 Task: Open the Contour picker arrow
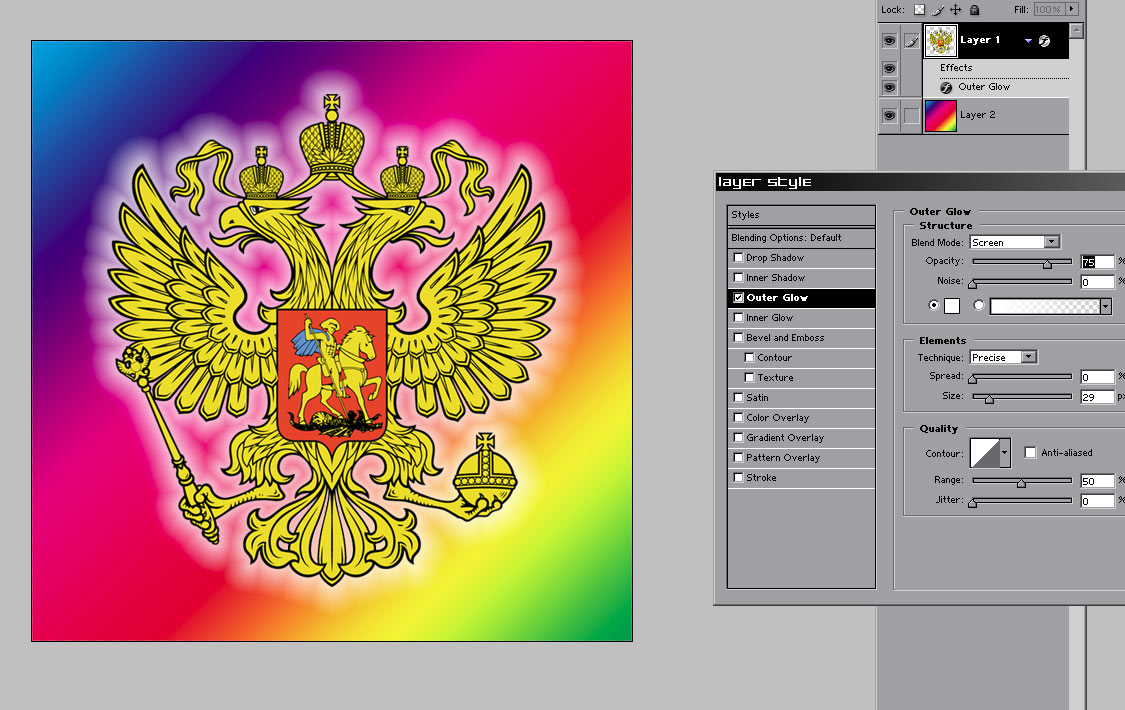point(1004,453)
